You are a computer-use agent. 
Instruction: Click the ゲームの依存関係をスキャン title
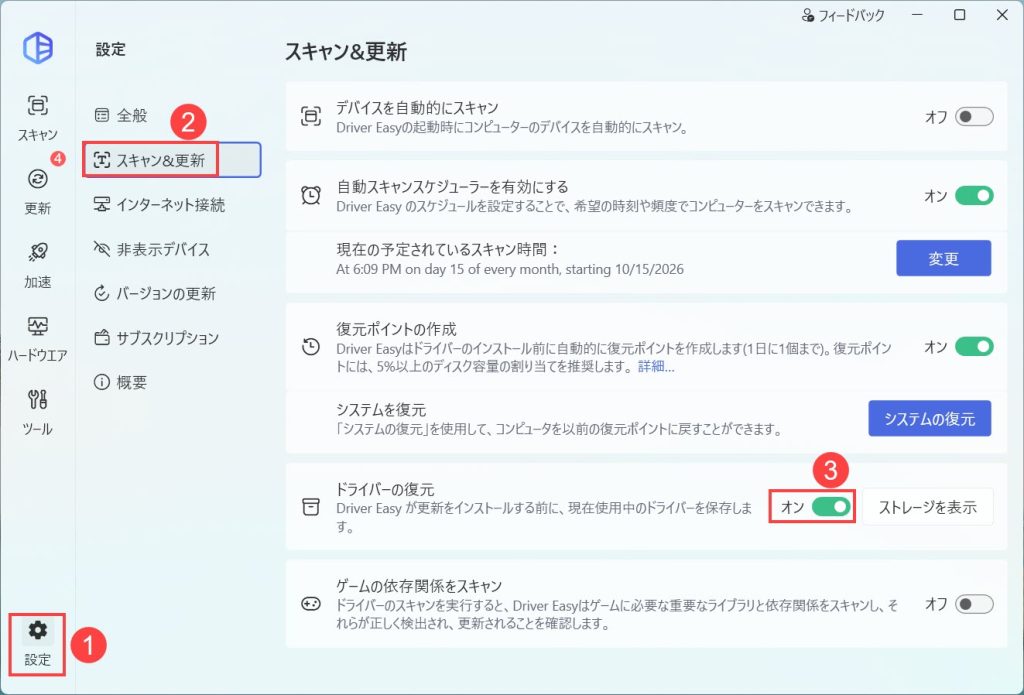point(419,585)
